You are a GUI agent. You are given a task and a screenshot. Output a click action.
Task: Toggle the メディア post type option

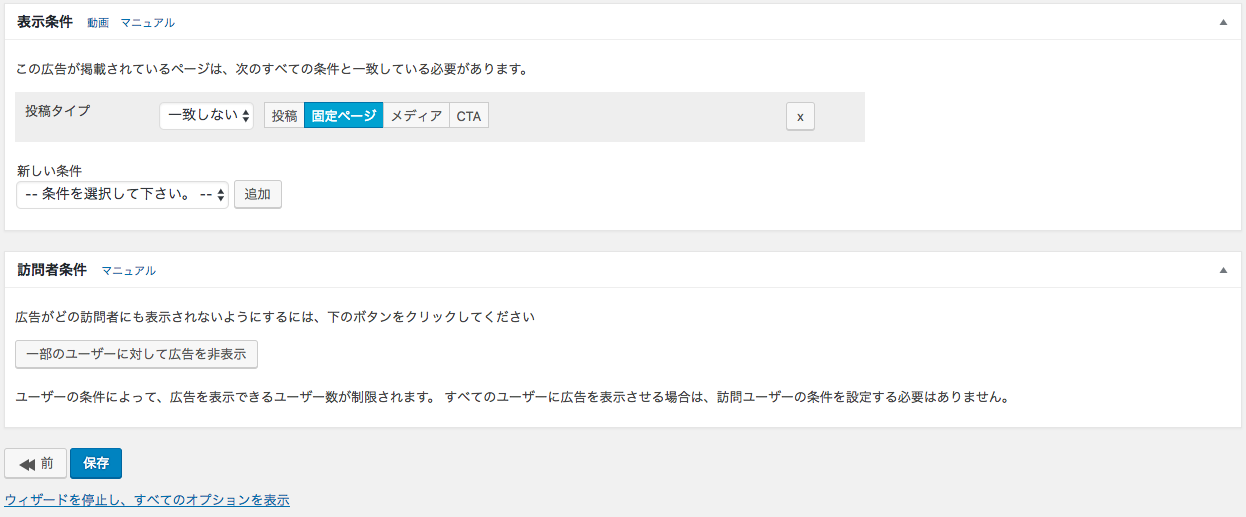pos(416,116)
